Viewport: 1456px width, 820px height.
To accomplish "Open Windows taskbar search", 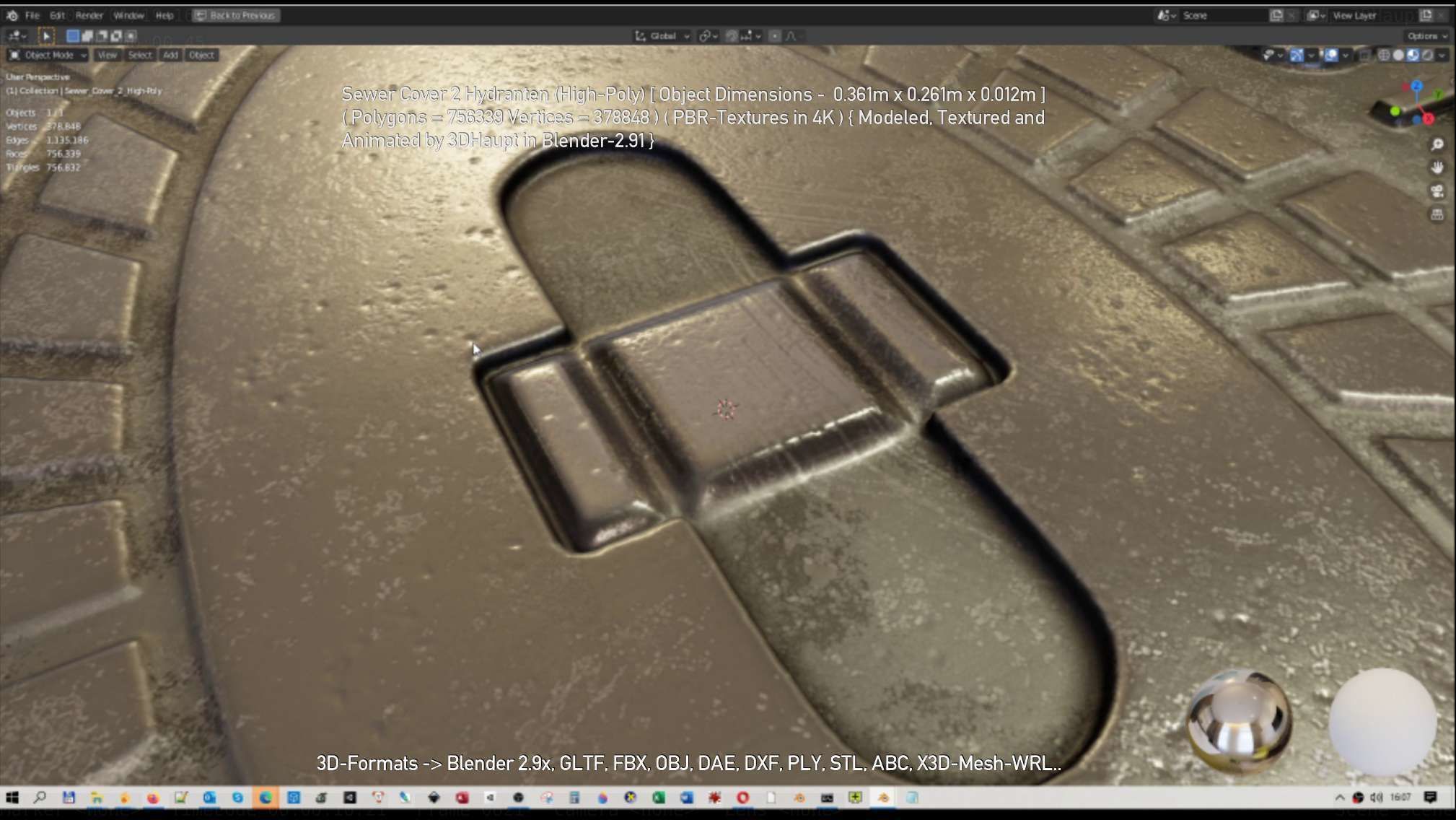I will 40,798.
